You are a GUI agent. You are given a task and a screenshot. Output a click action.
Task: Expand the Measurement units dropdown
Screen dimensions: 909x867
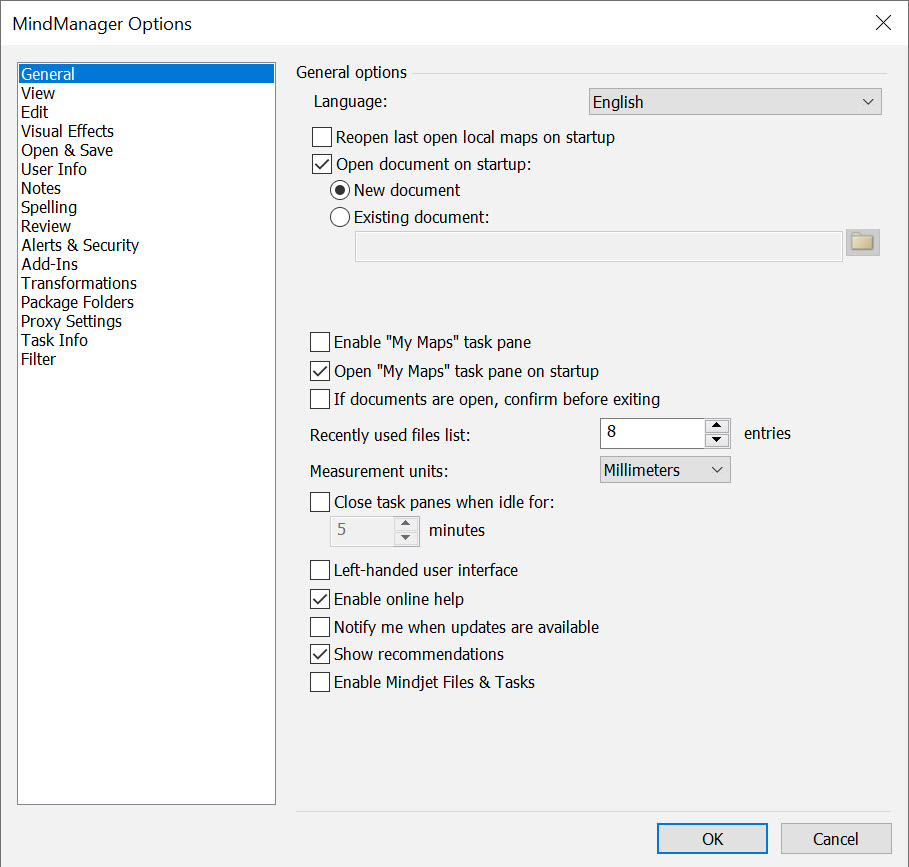(665, 470)
